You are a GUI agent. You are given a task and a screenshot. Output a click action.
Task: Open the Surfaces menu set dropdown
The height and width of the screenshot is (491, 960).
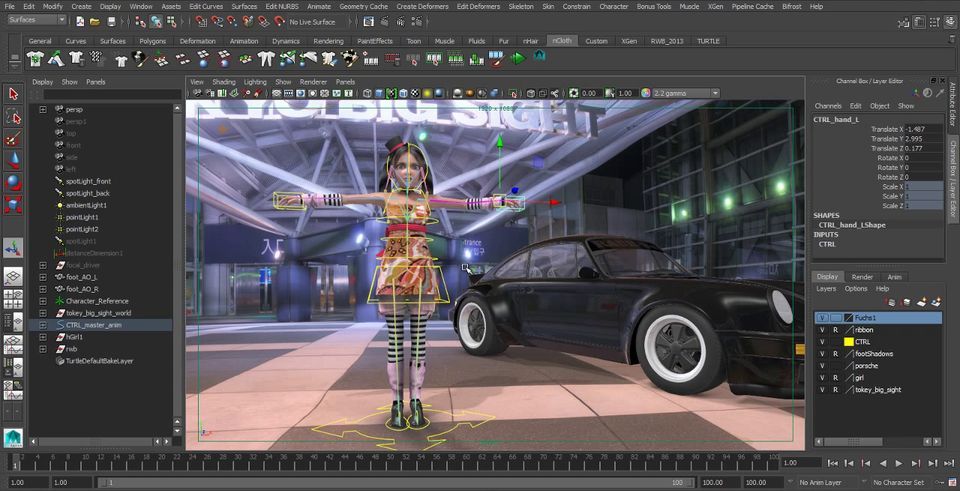point(36,20)
